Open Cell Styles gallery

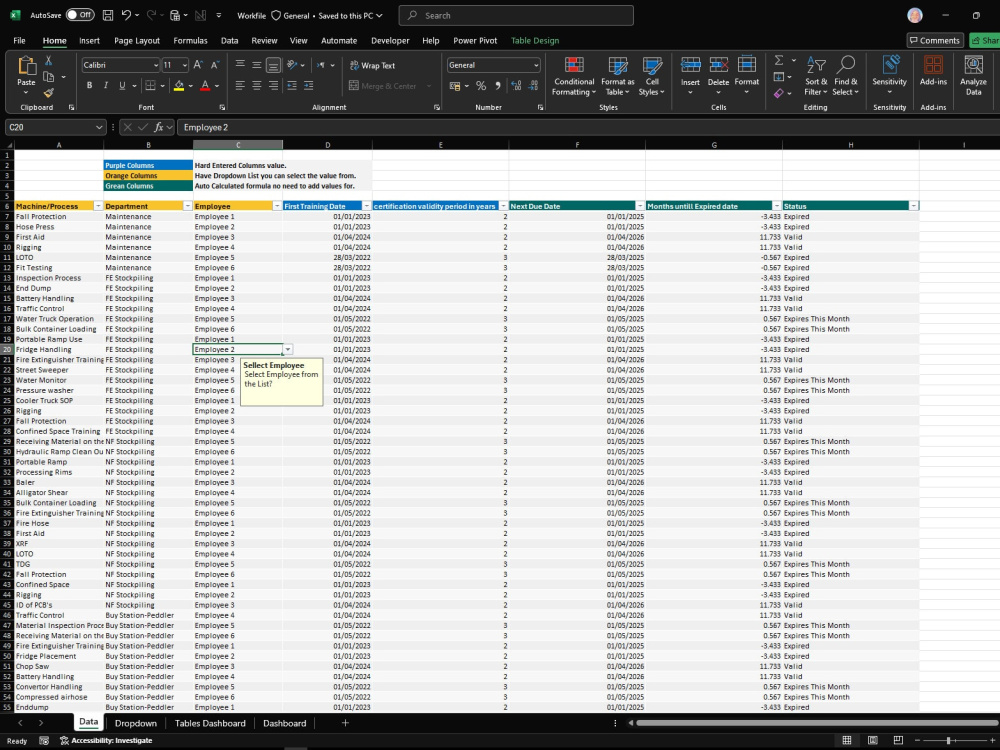(652, 77)
